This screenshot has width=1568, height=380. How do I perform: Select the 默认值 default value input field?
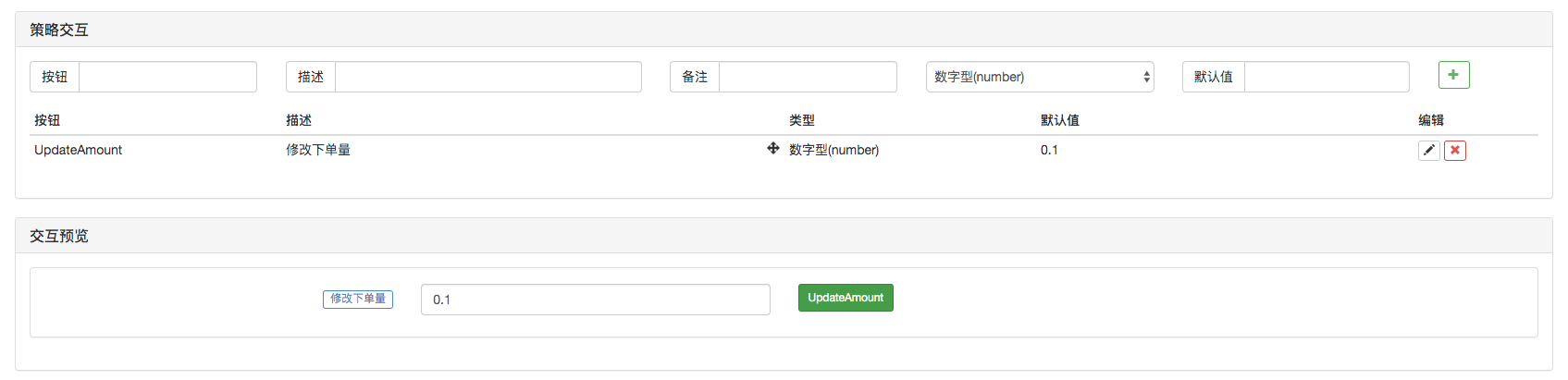(1326, 77)
